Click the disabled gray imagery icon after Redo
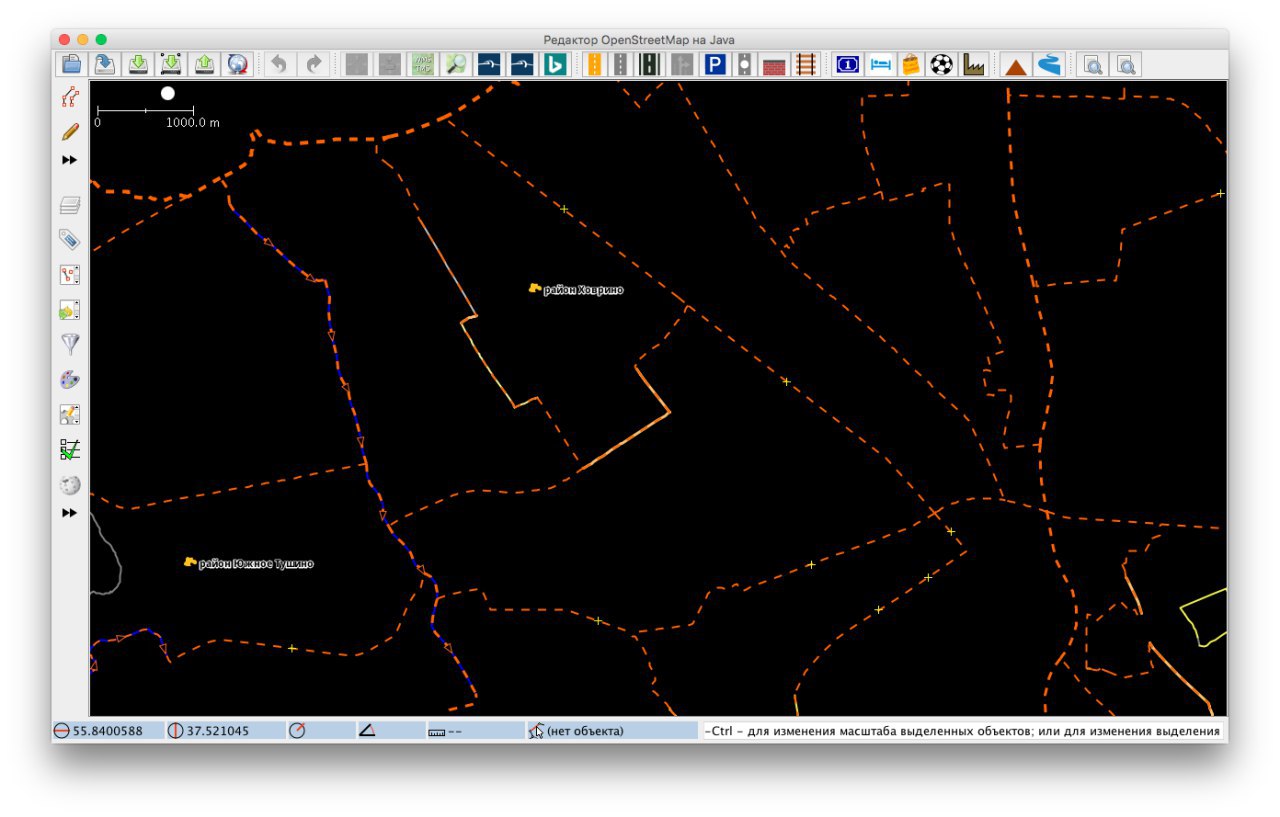Screen dimensions: 1280x817 click(356, 65)
